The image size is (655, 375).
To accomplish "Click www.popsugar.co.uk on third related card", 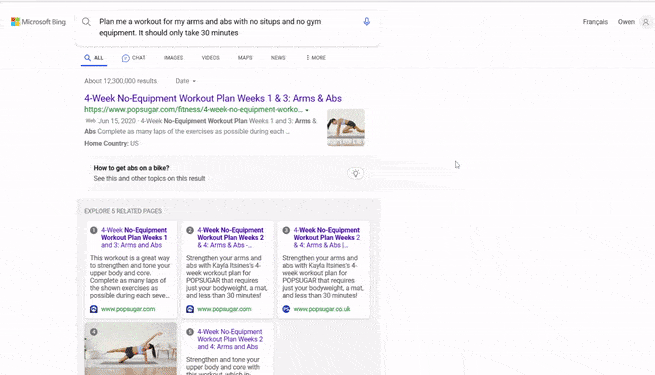I will 322,309.
